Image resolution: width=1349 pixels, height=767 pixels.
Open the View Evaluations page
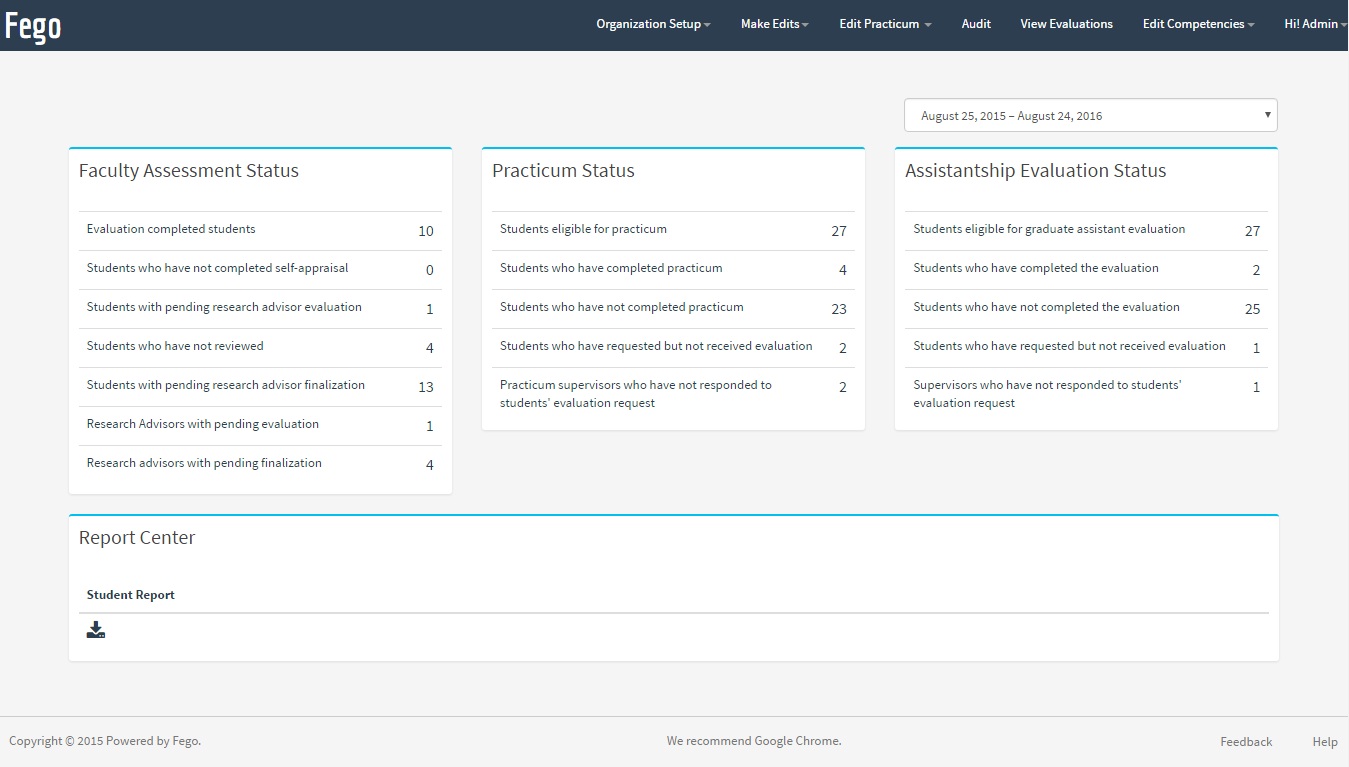coord(1066,24)
